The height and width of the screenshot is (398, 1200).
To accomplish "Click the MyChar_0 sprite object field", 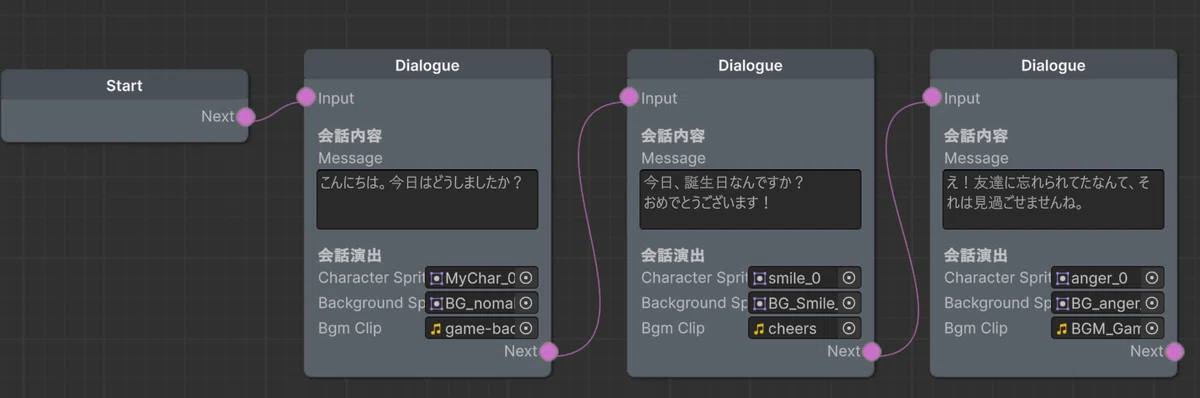I will click(x=482, y=278).
